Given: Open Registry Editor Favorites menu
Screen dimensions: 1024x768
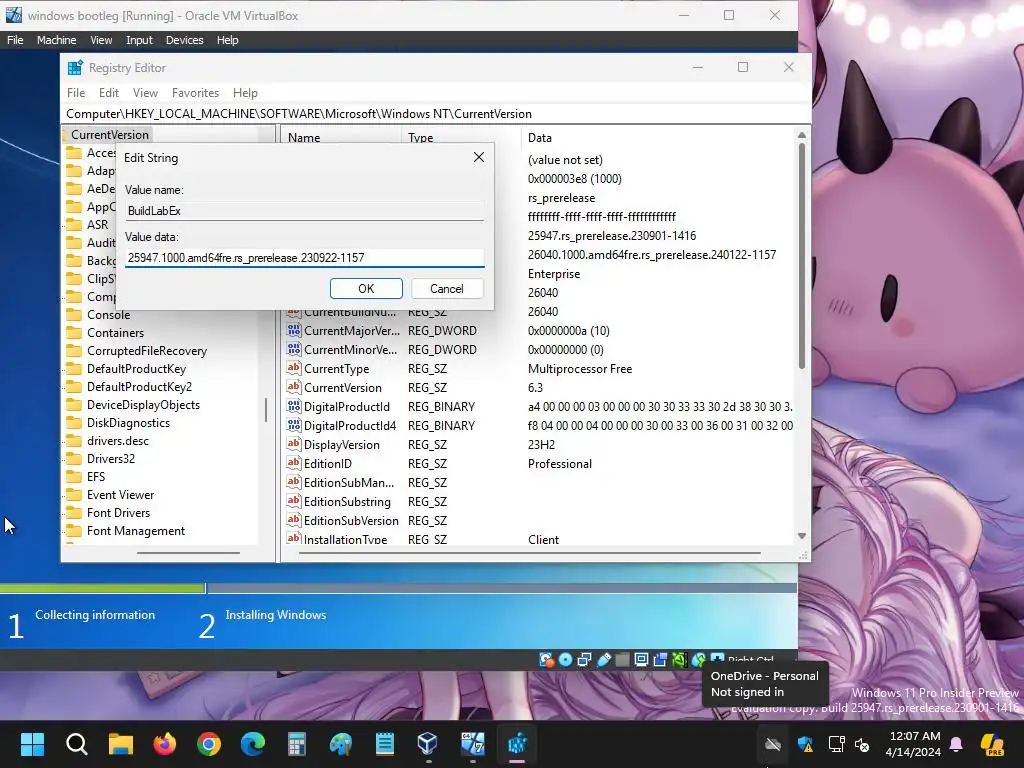Looking at the screenshot, I should pos(195,93).
